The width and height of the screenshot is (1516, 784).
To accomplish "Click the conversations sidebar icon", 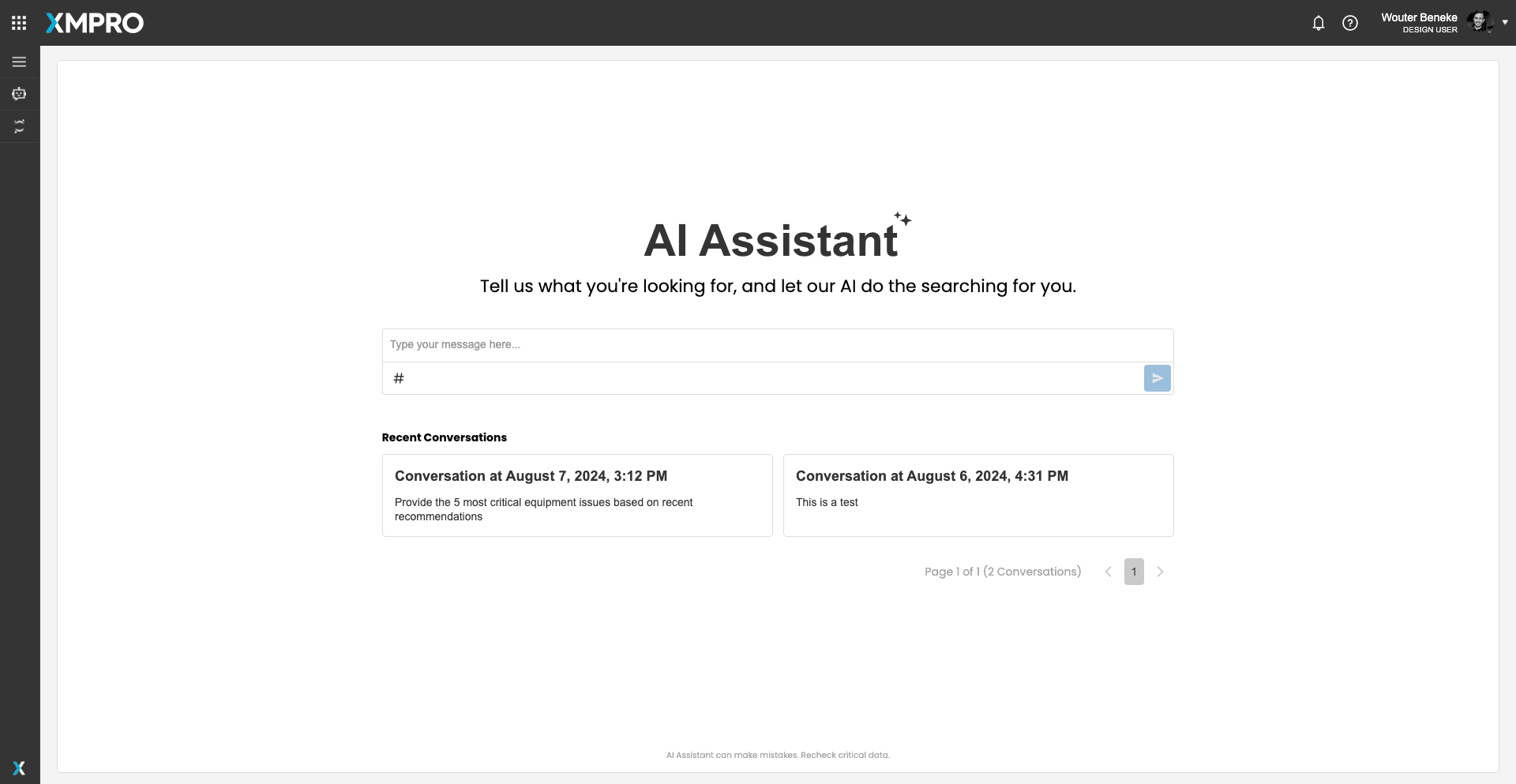I will tap(19, 126).
